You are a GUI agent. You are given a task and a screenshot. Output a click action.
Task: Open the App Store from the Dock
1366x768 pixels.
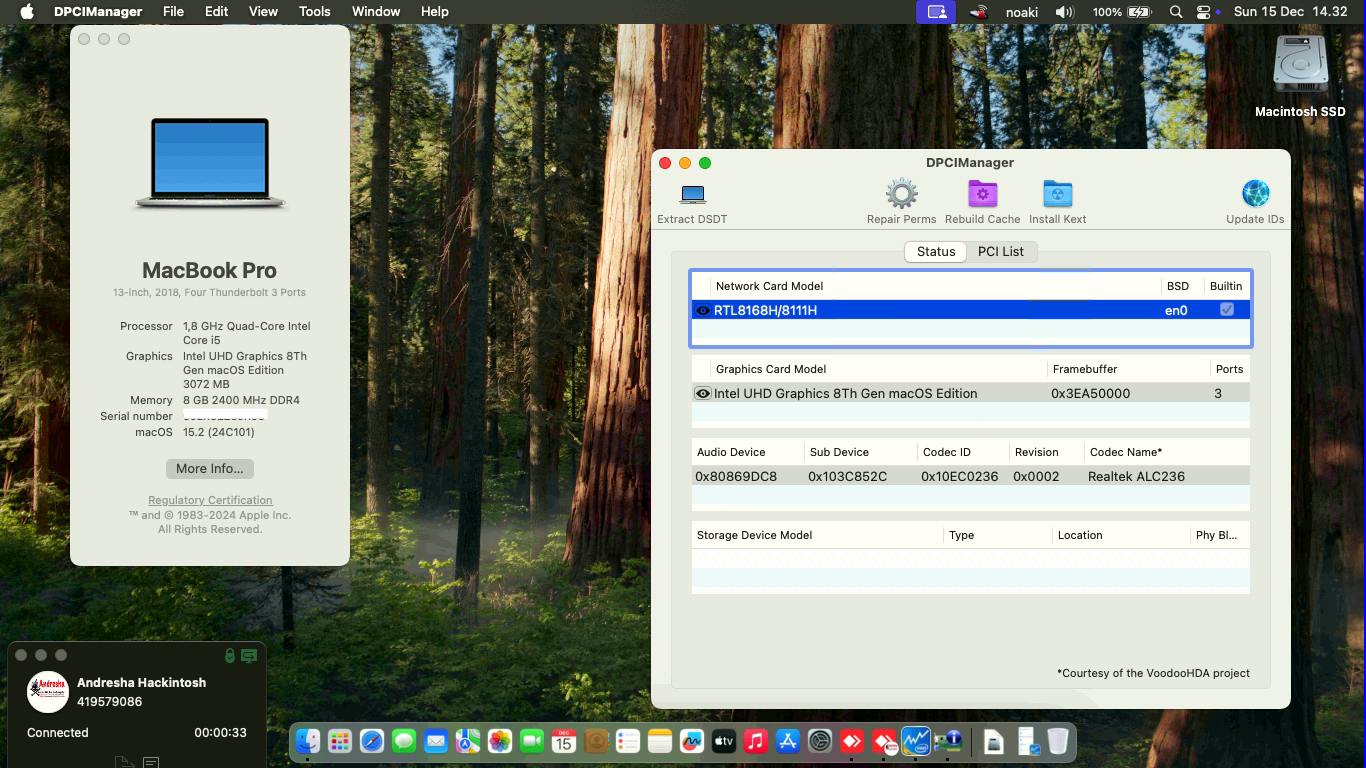(x=788, y=741)
